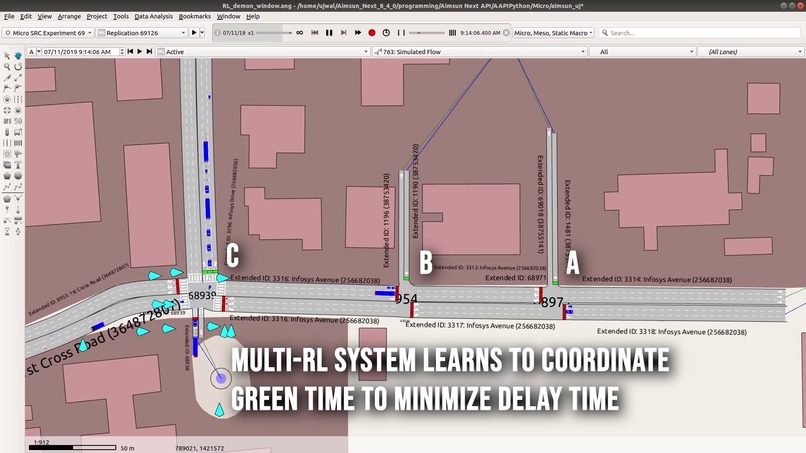Image resolution: width=806 pixels, height=453 pixels.
Task: Open the Help menu
Action: click(252, 16)
